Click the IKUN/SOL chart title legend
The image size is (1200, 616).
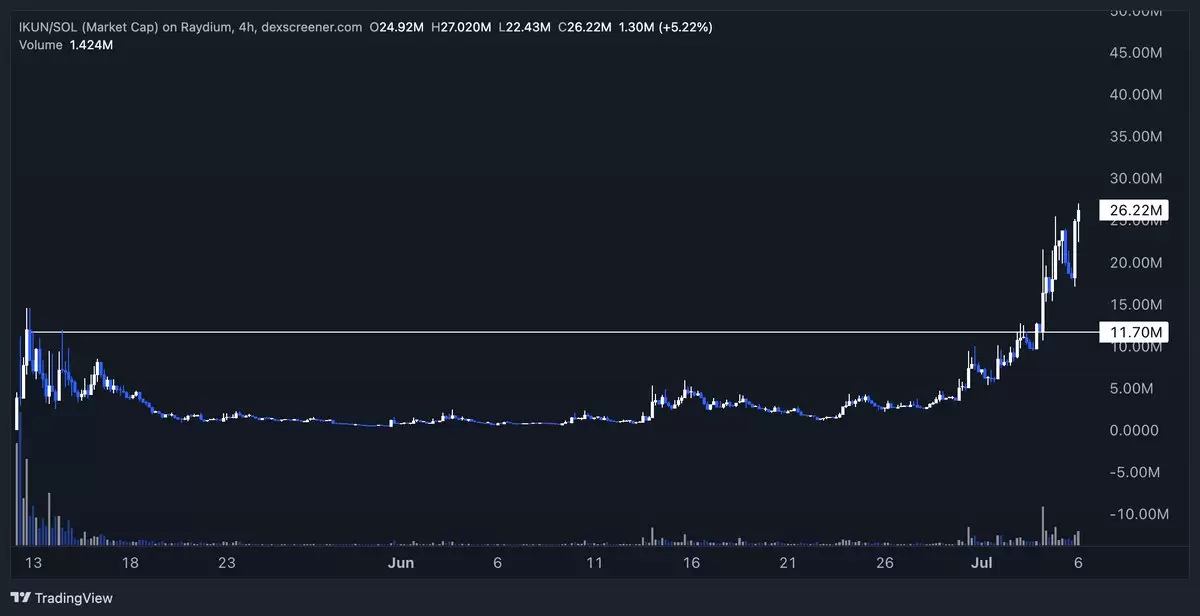pos(190,27)
